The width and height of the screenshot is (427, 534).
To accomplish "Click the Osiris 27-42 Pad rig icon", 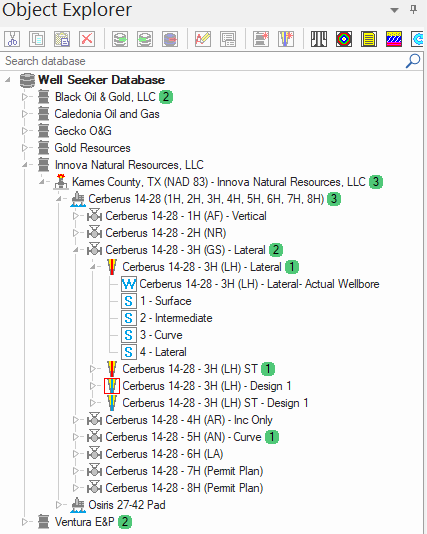I will tap(78, 505).
